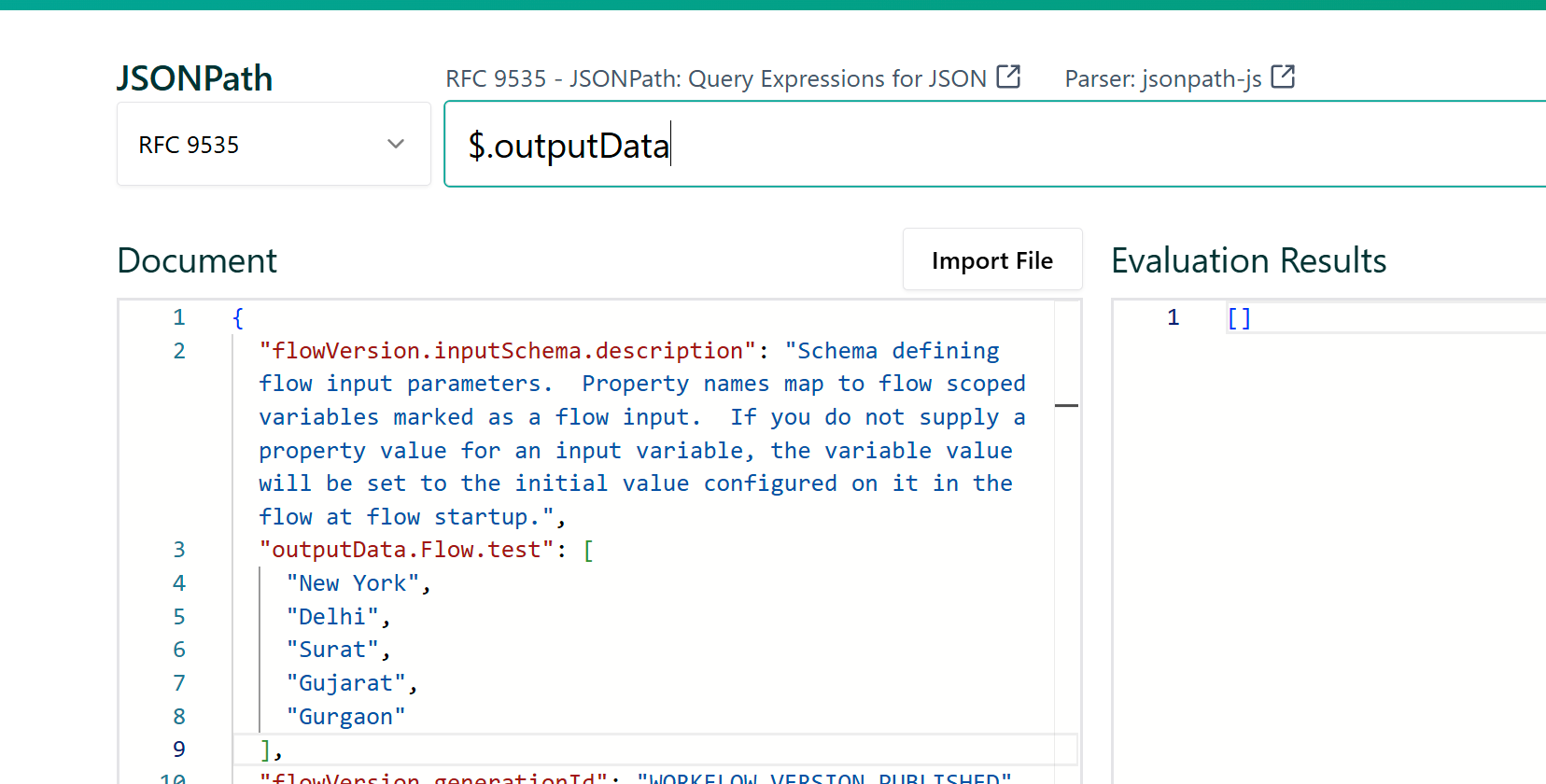Click the opening curly brace on line 1
Image resolution: width=1546 pixels, height=784 pixels.
pyautogui.click(x=238, y=318)
